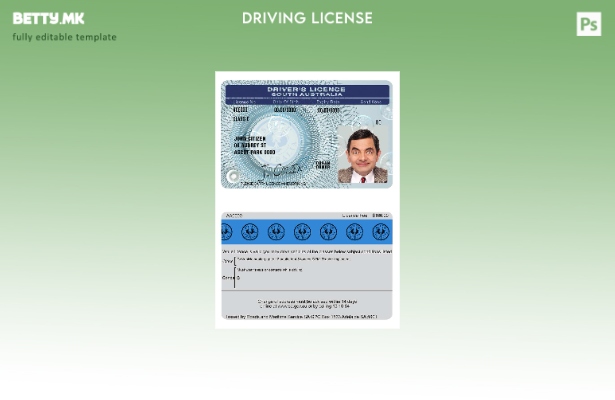
Task: Click the round hologram in card's bottom-left corner
Action: pos(233,176)
